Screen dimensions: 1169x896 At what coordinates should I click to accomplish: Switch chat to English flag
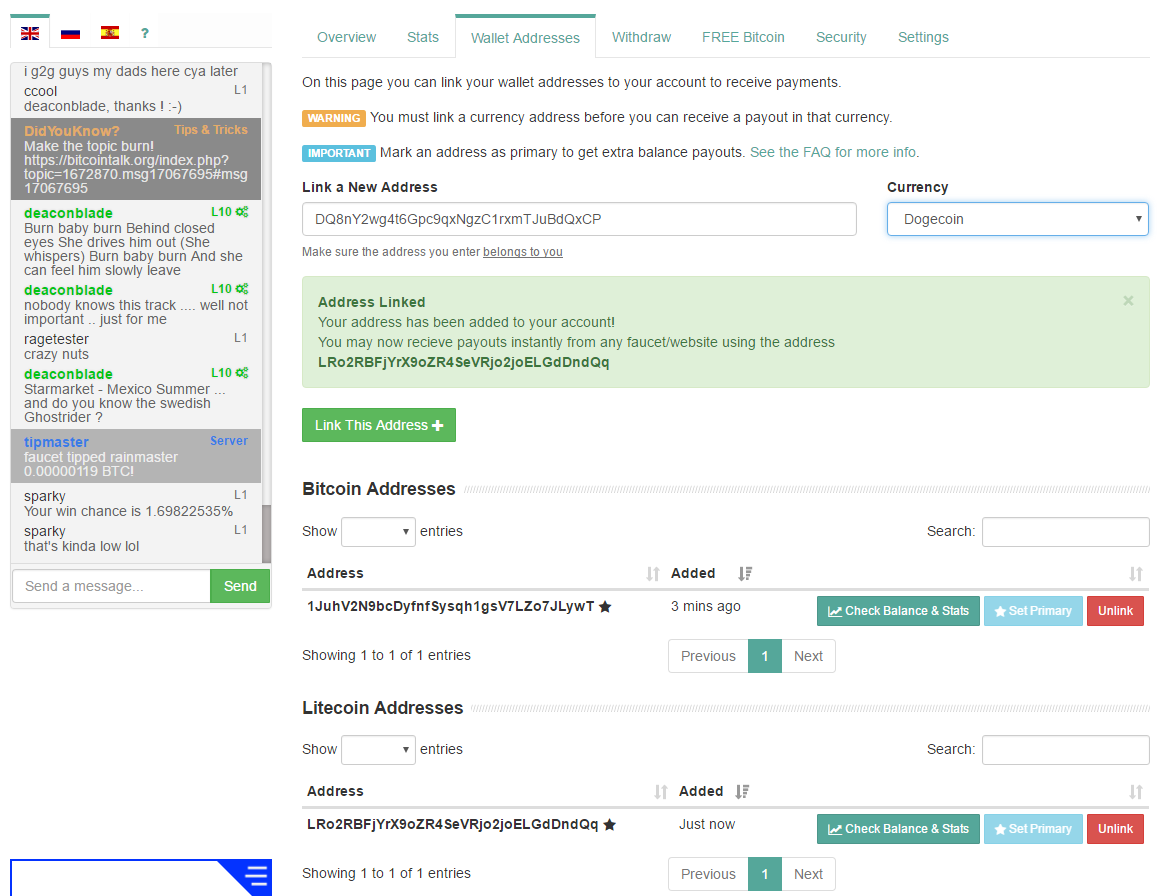[30, 33]
